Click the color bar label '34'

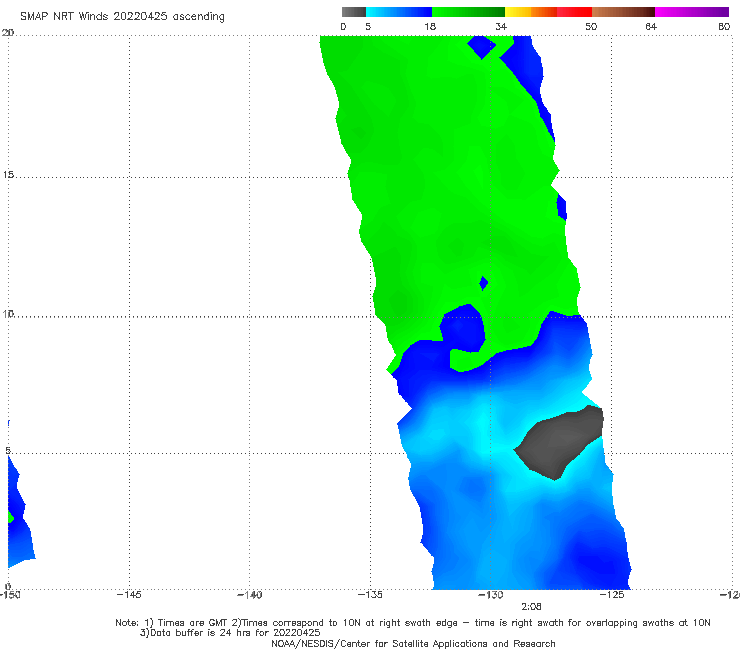(x=501, y=27)
